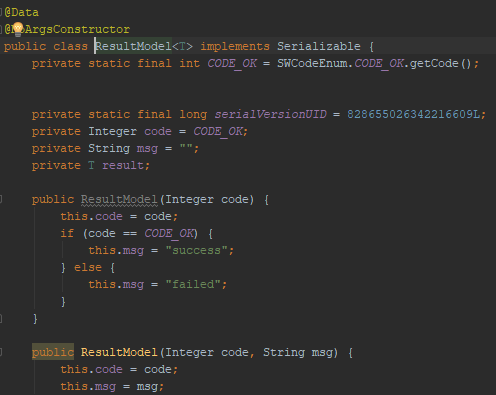Click the yellow lightbulb quick-fix icon
Screen dimensions: 496x395
click(18, 29)
